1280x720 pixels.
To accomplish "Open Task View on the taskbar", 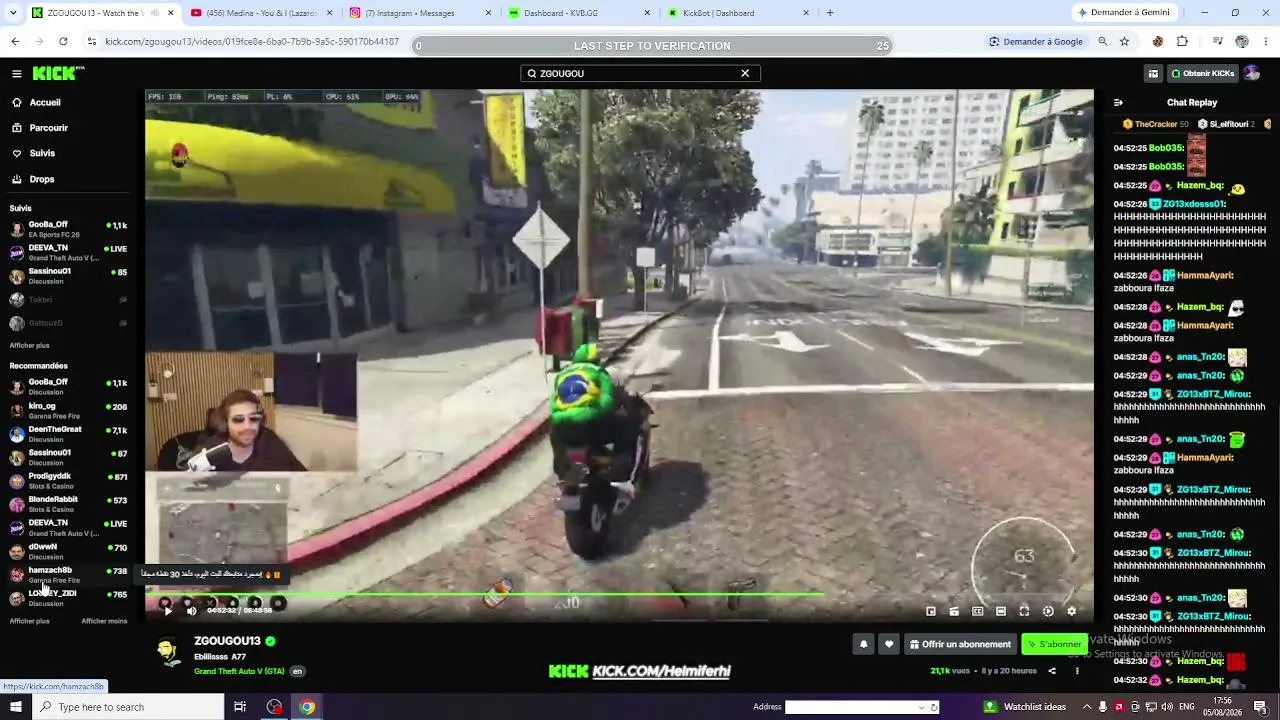I will pos(240,707).
